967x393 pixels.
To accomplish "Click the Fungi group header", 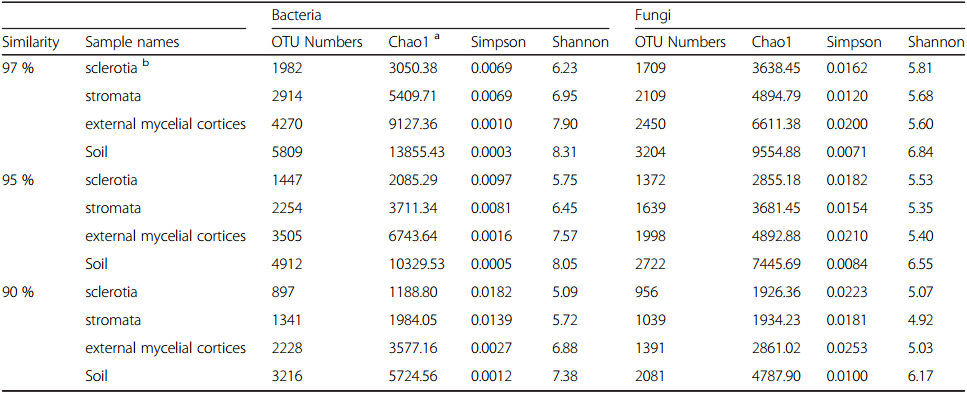I will pos(650,14).
